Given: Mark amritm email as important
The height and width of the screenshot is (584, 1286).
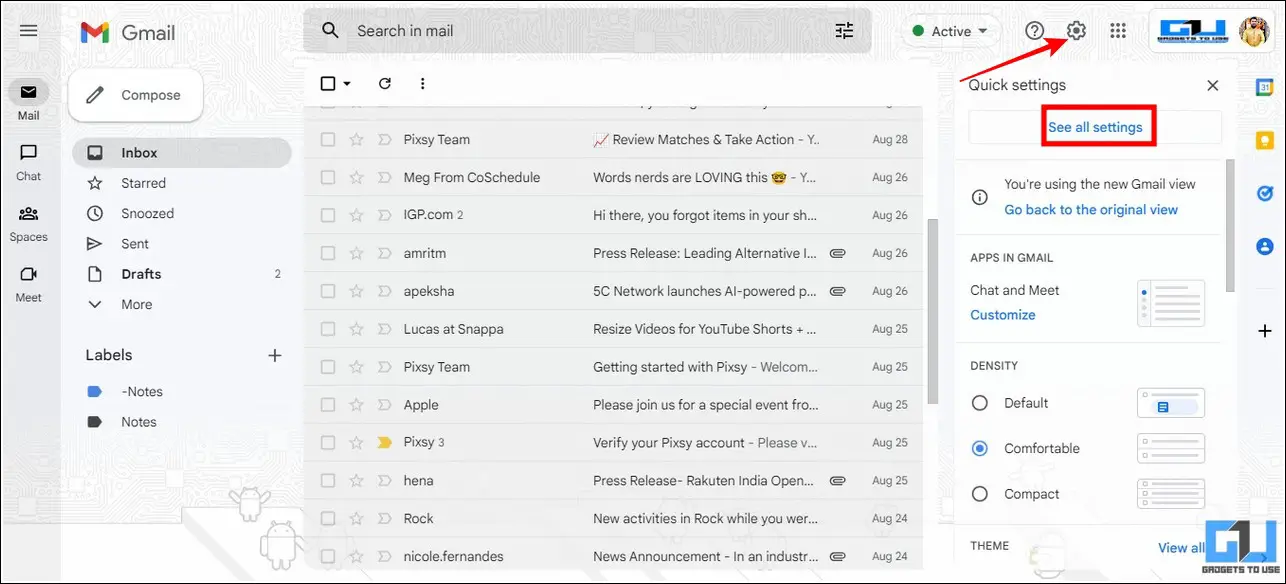Looking at the screenshot, I should 384,254.
